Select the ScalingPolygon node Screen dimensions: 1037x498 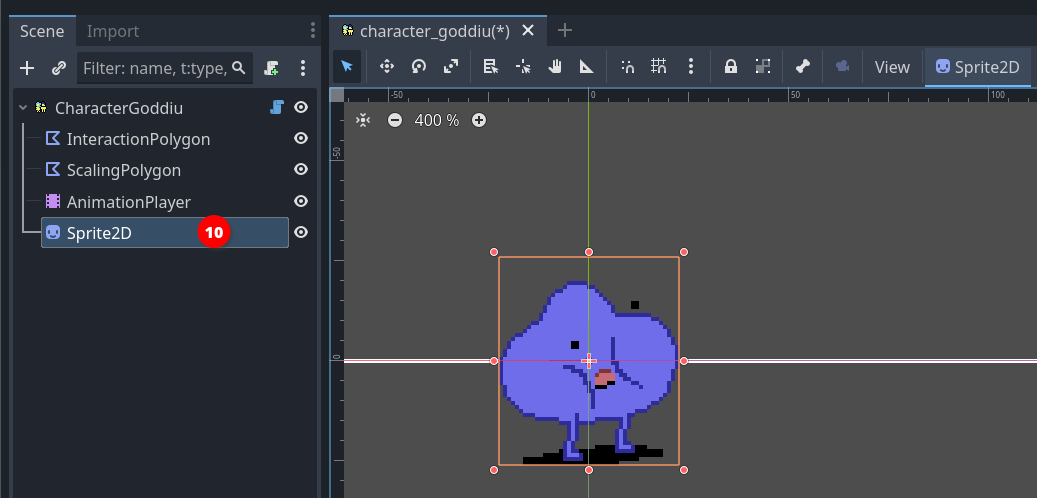(x=124, y=170)
